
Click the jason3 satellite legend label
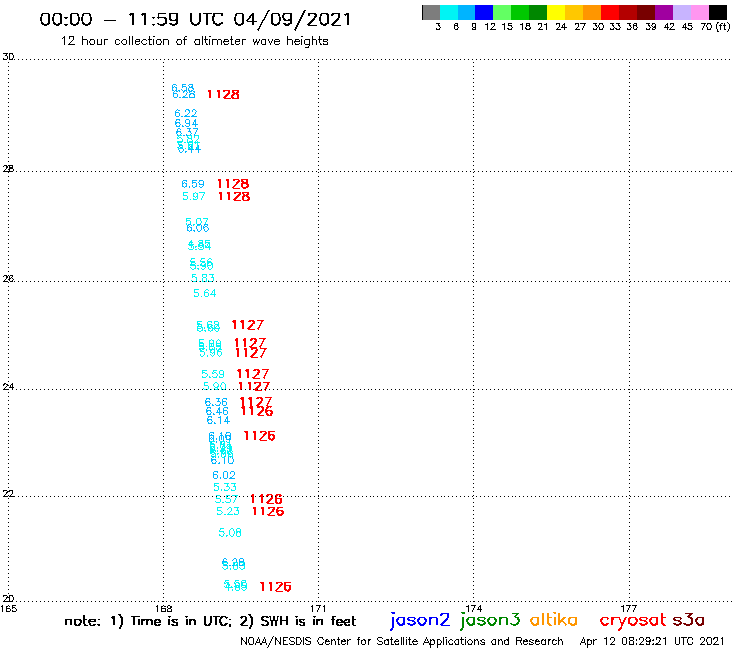pyautogui.click(x=490, y=620)
